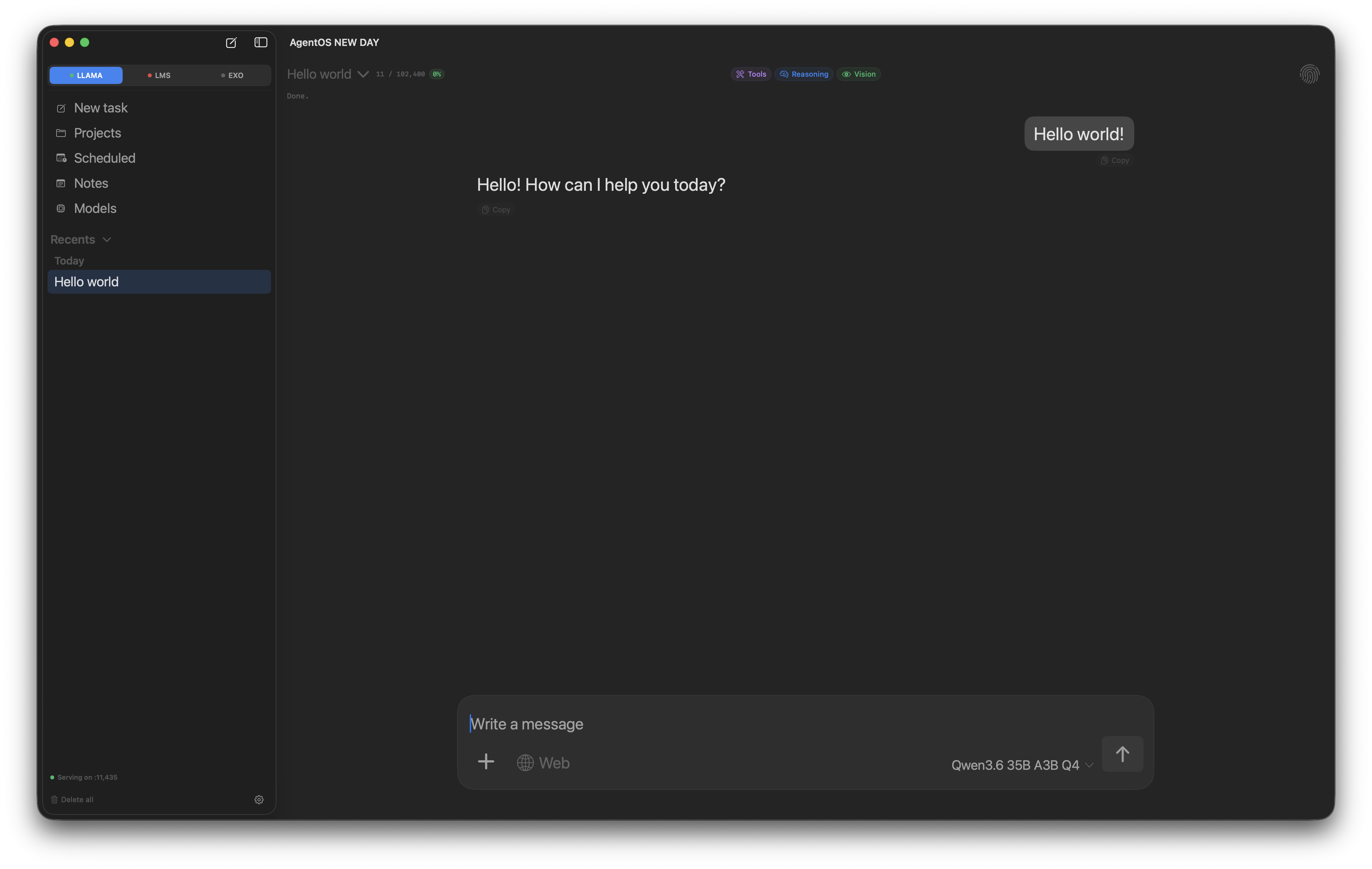Image resolution: width=1372 pixels, height=869 pixels.
Task: Send message with the up arrow button
Action: 1122,754
